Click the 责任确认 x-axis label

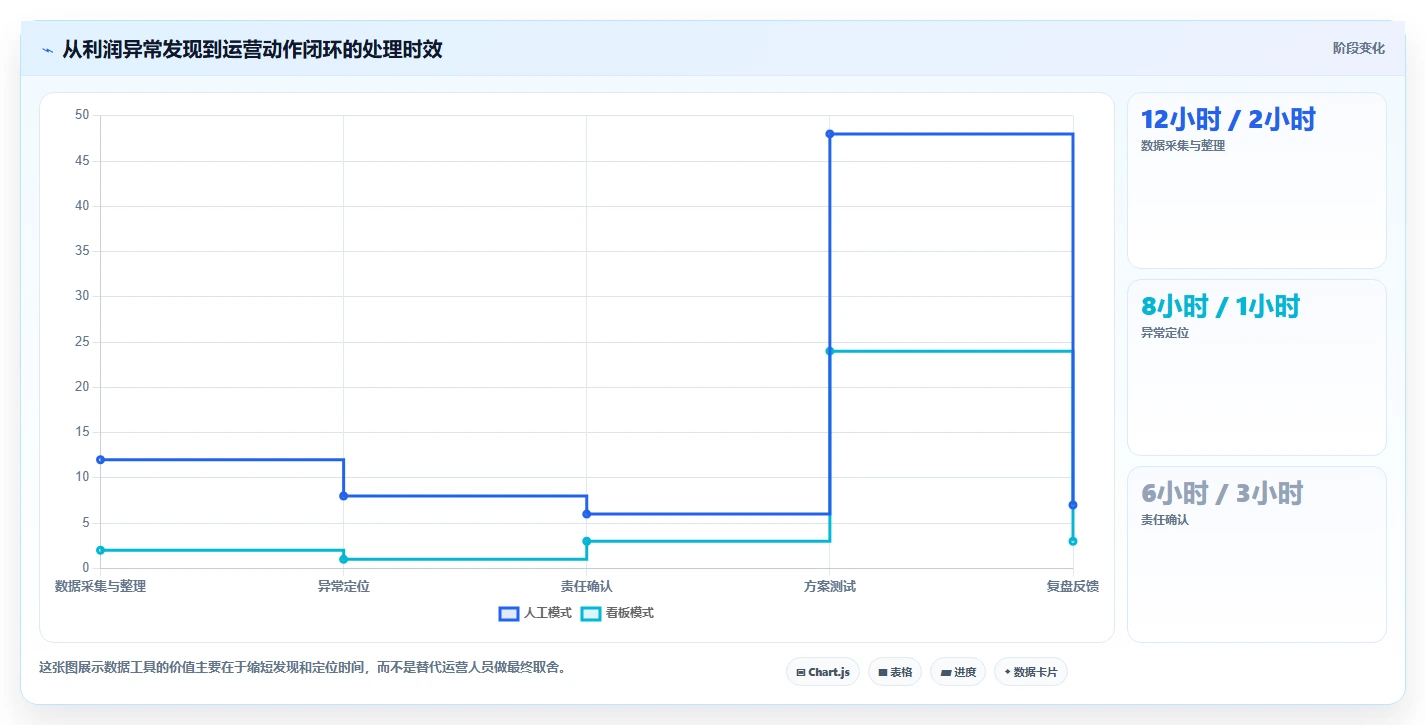tap(587, 586)
